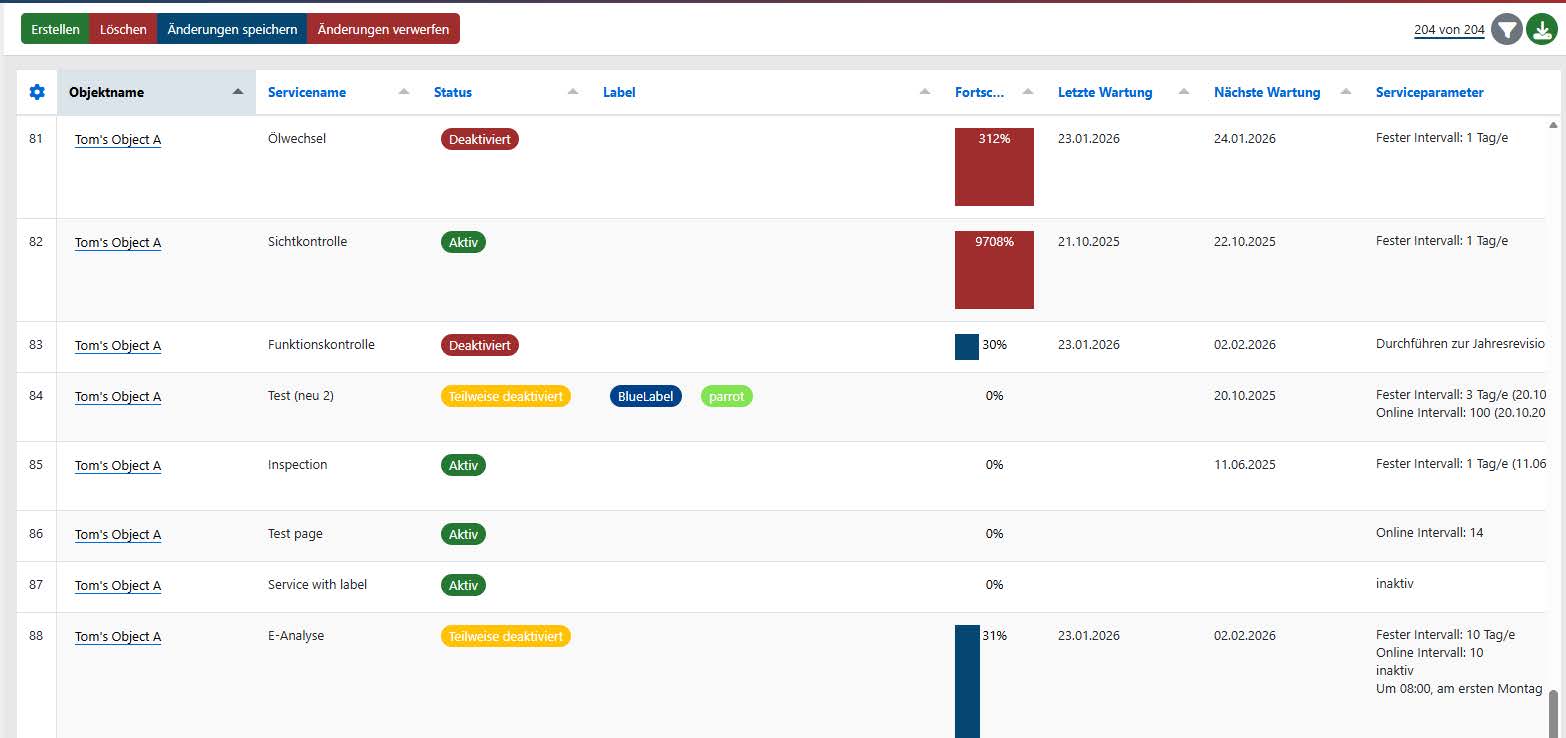Image resolution: width=1566 pixels, height=738 pixels.
Task: Open Tom's Object A link in row 81
Action: click(x=118, y=140)
